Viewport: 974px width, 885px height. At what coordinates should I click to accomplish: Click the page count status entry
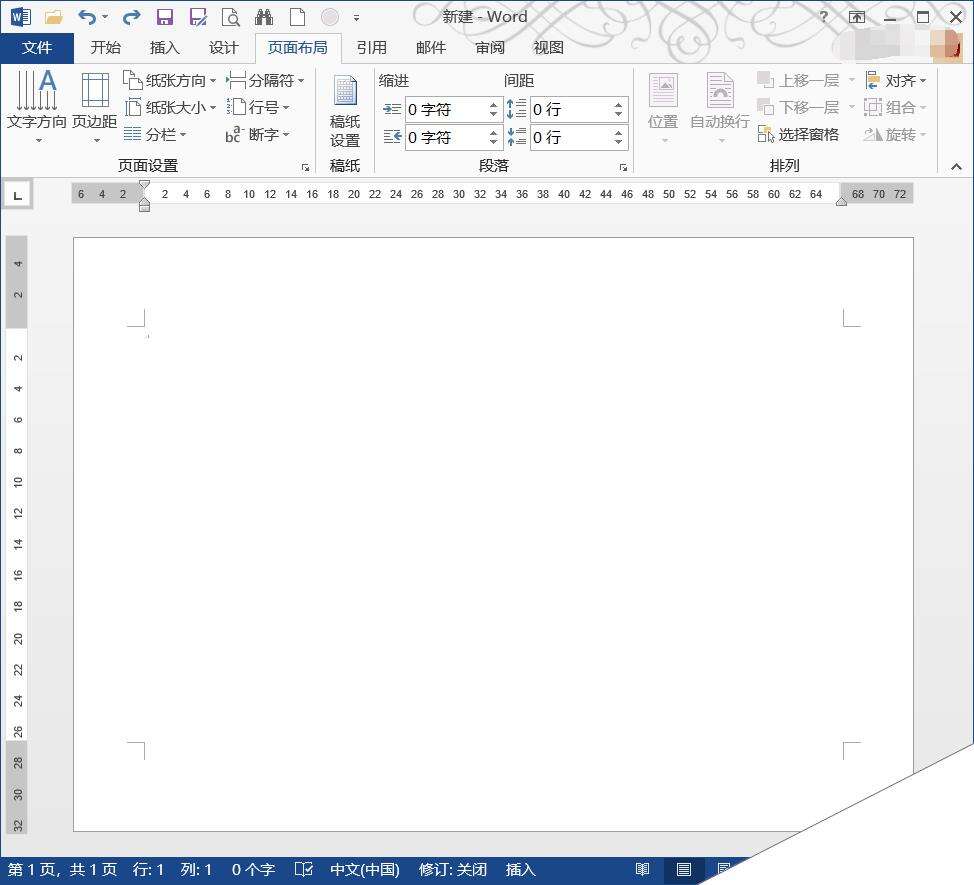pos(62,869)
